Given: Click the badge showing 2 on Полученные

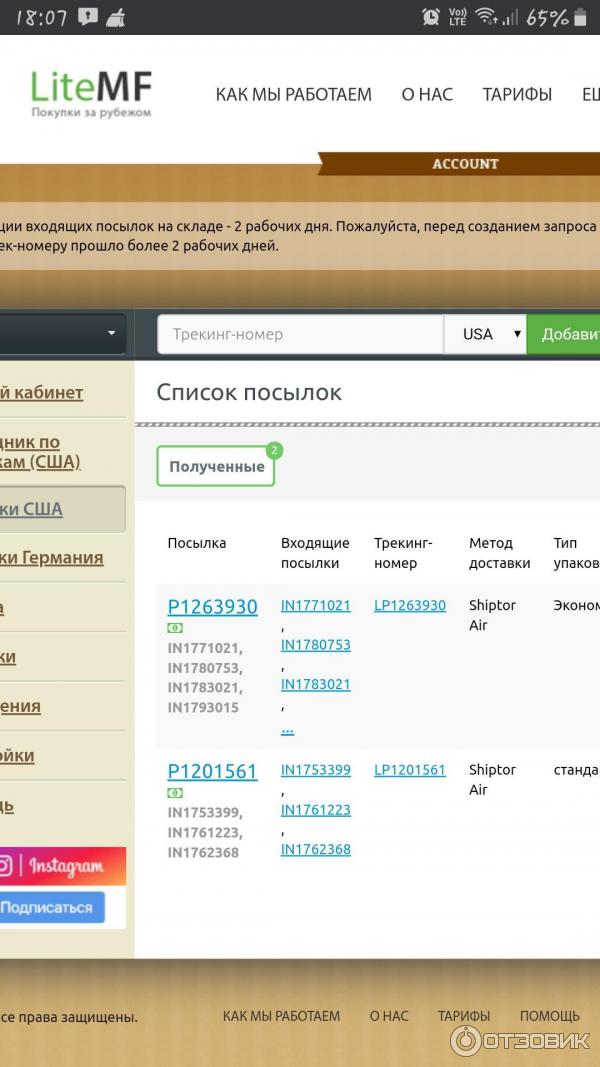Looking at the screenshot, I should [274, 451].
